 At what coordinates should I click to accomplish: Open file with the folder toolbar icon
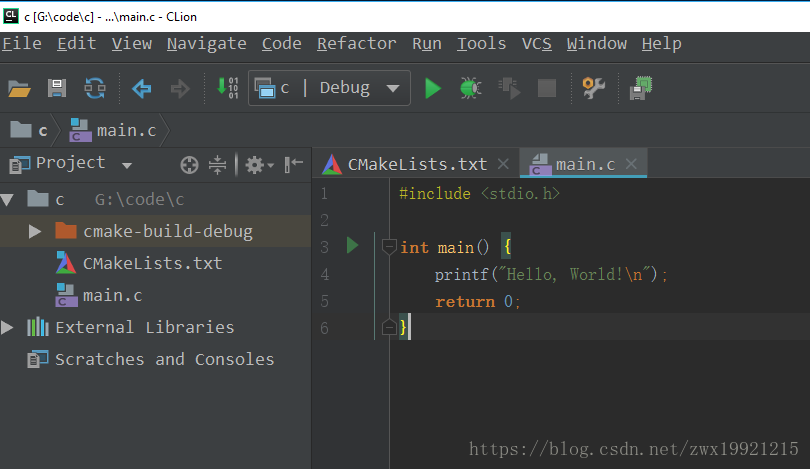coord(20,89)
